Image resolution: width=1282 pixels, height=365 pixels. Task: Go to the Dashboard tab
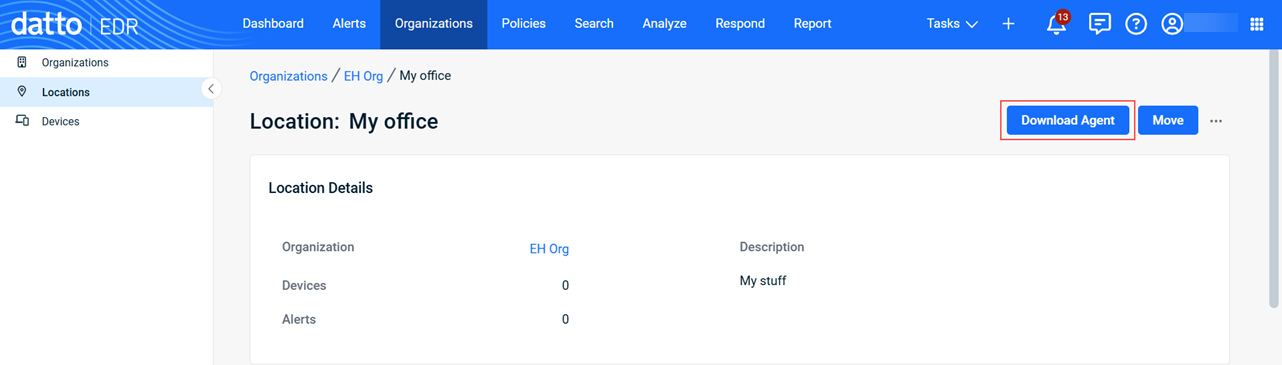tap(273, 24)
